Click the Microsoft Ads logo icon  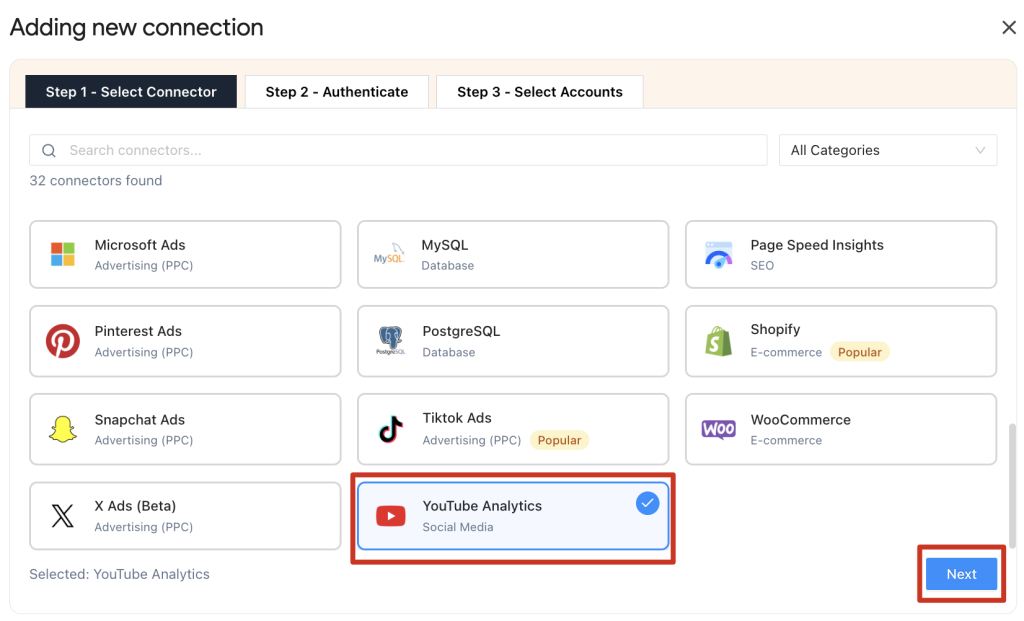pyautogui.click(x=63, y=254)
